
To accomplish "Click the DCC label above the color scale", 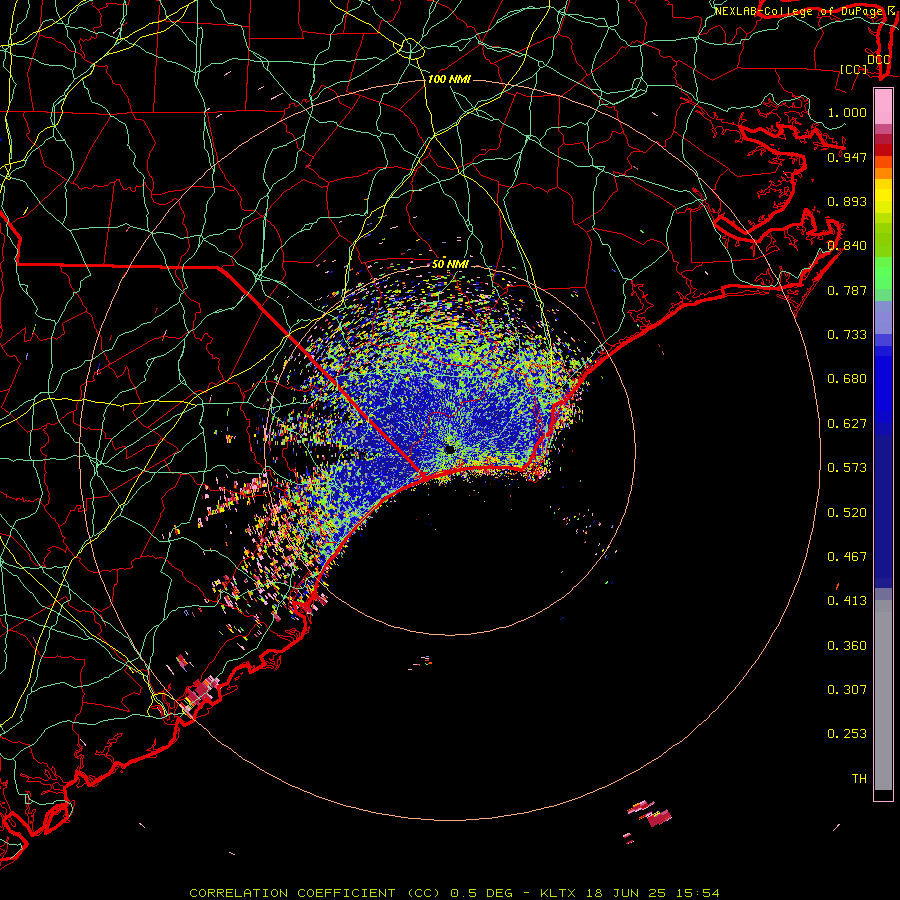I will pos(878,59).
